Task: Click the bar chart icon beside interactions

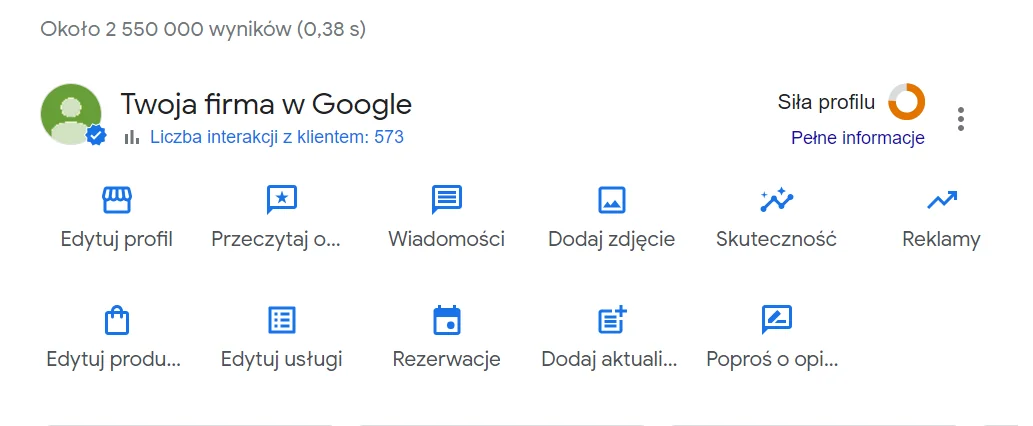Action: (132, 137)
